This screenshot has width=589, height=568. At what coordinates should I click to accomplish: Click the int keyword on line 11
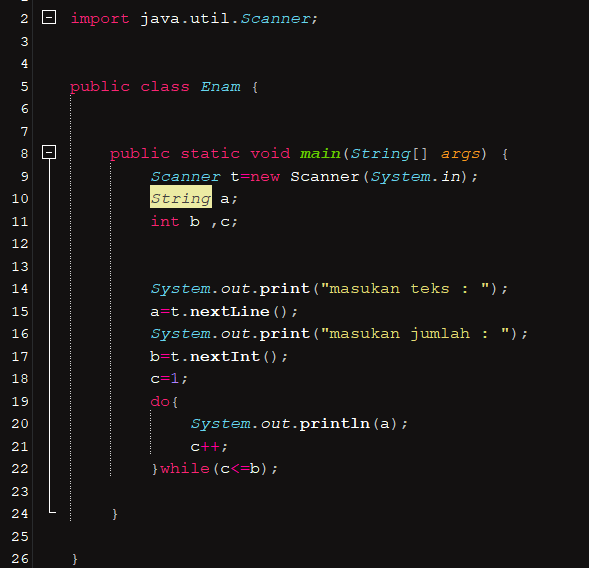coord(165,221)
